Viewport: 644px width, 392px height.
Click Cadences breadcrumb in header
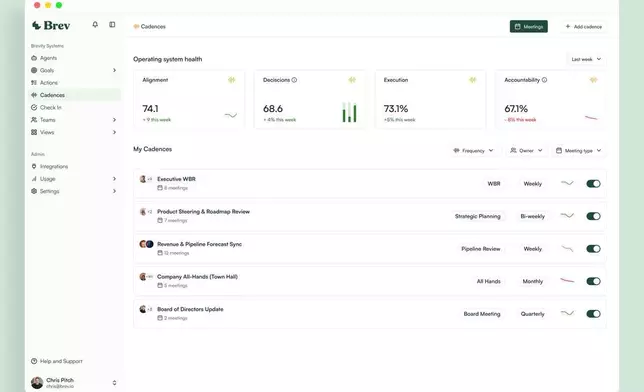[x=150, y=27]
